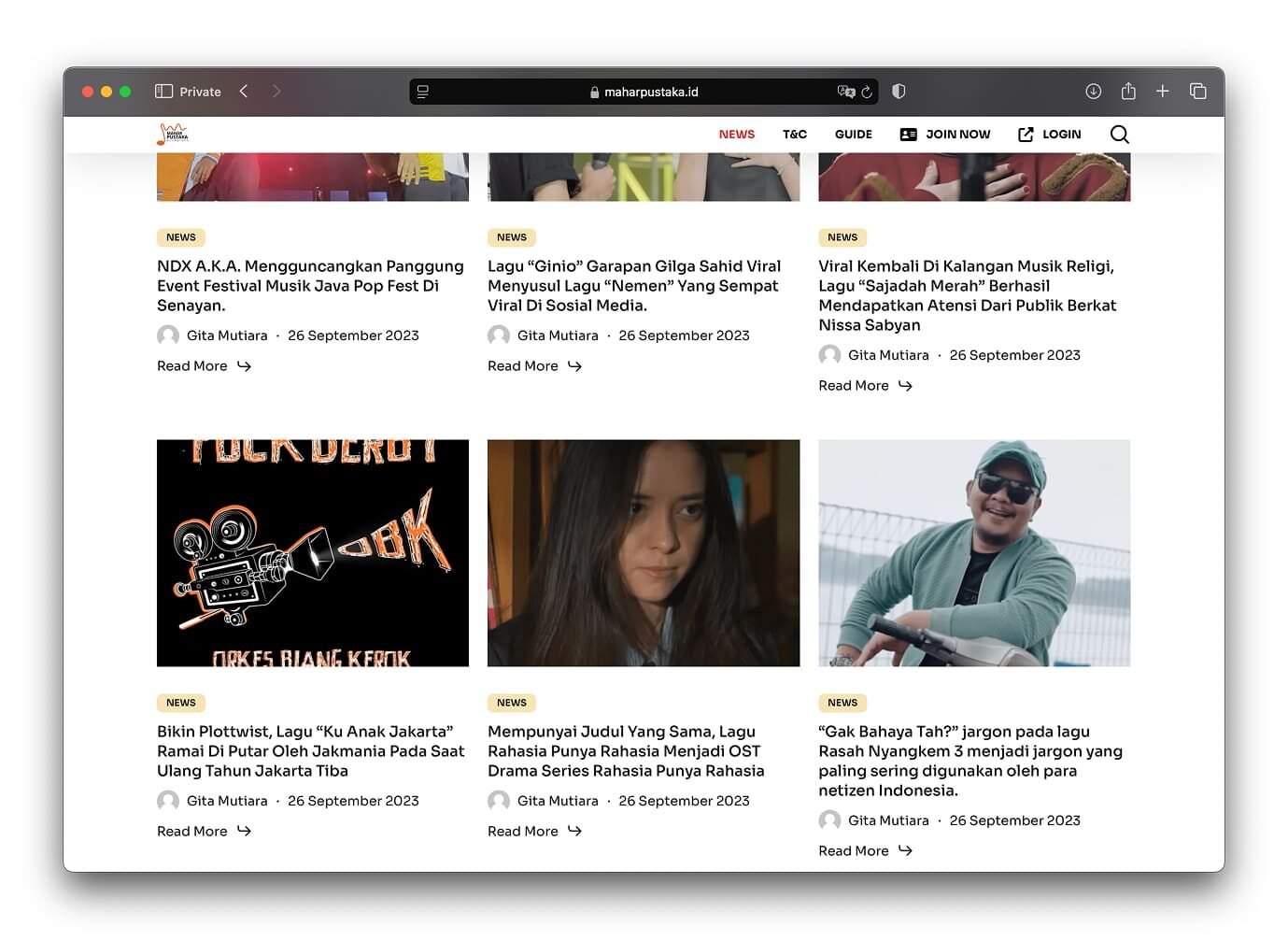Click the LOGIN link

[x=1050, y=135]
